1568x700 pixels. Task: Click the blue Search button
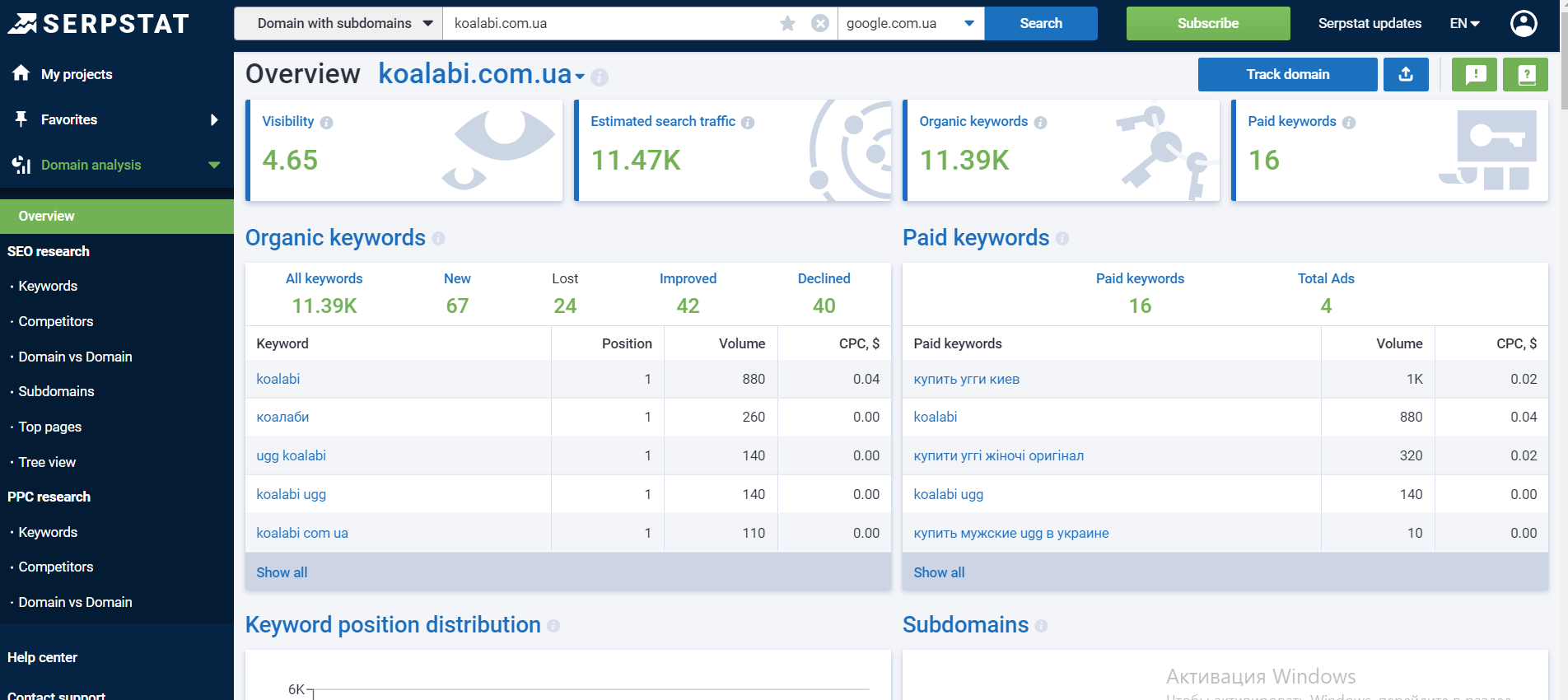coord(1041,23)
